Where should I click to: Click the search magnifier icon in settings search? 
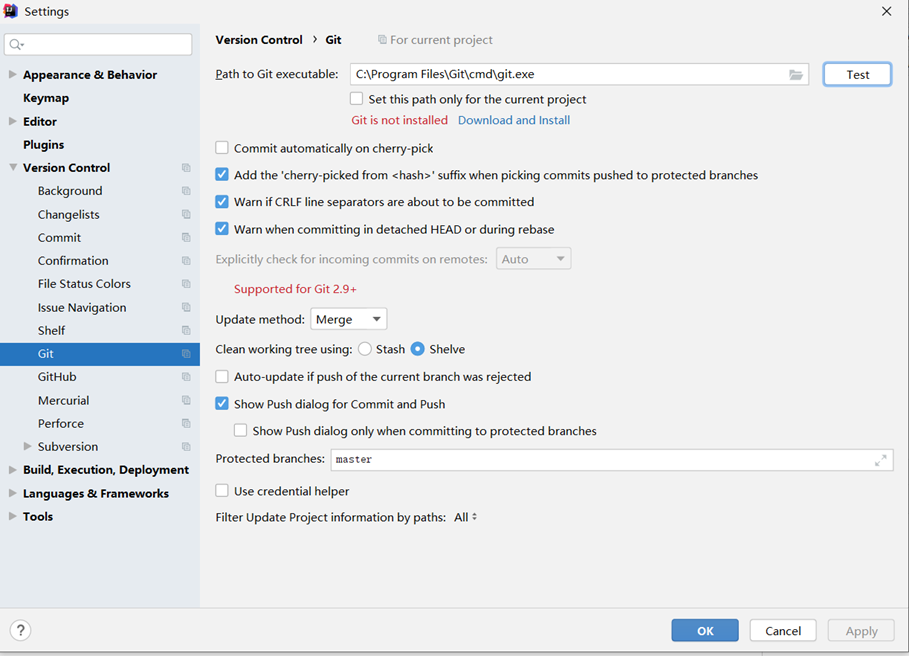click(x=16, y=45)
